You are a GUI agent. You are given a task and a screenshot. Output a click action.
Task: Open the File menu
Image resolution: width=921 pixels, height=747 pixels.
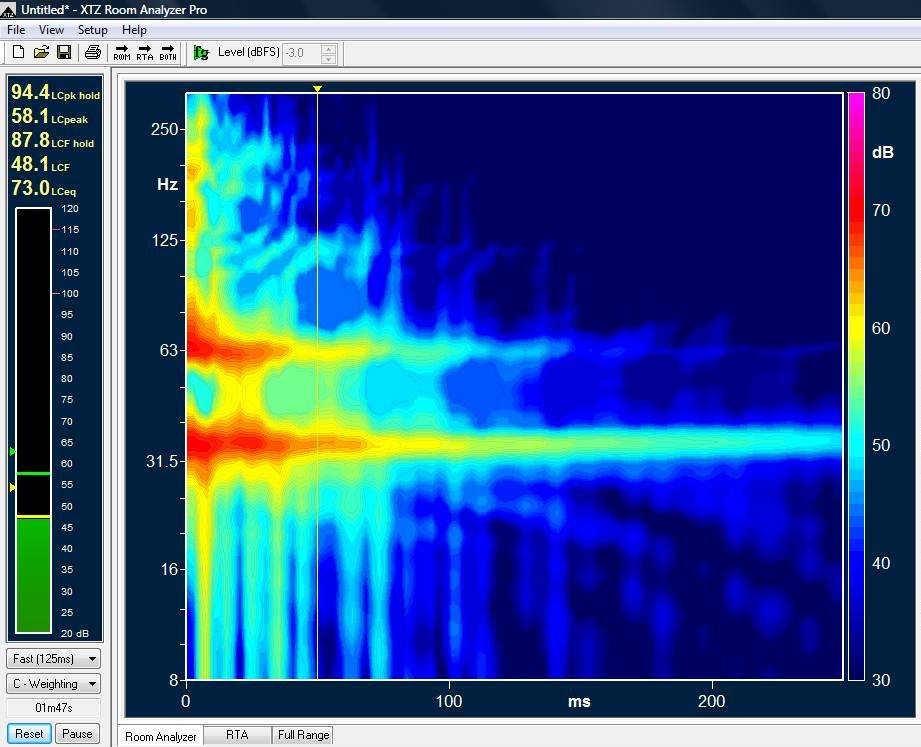point(16,30)
